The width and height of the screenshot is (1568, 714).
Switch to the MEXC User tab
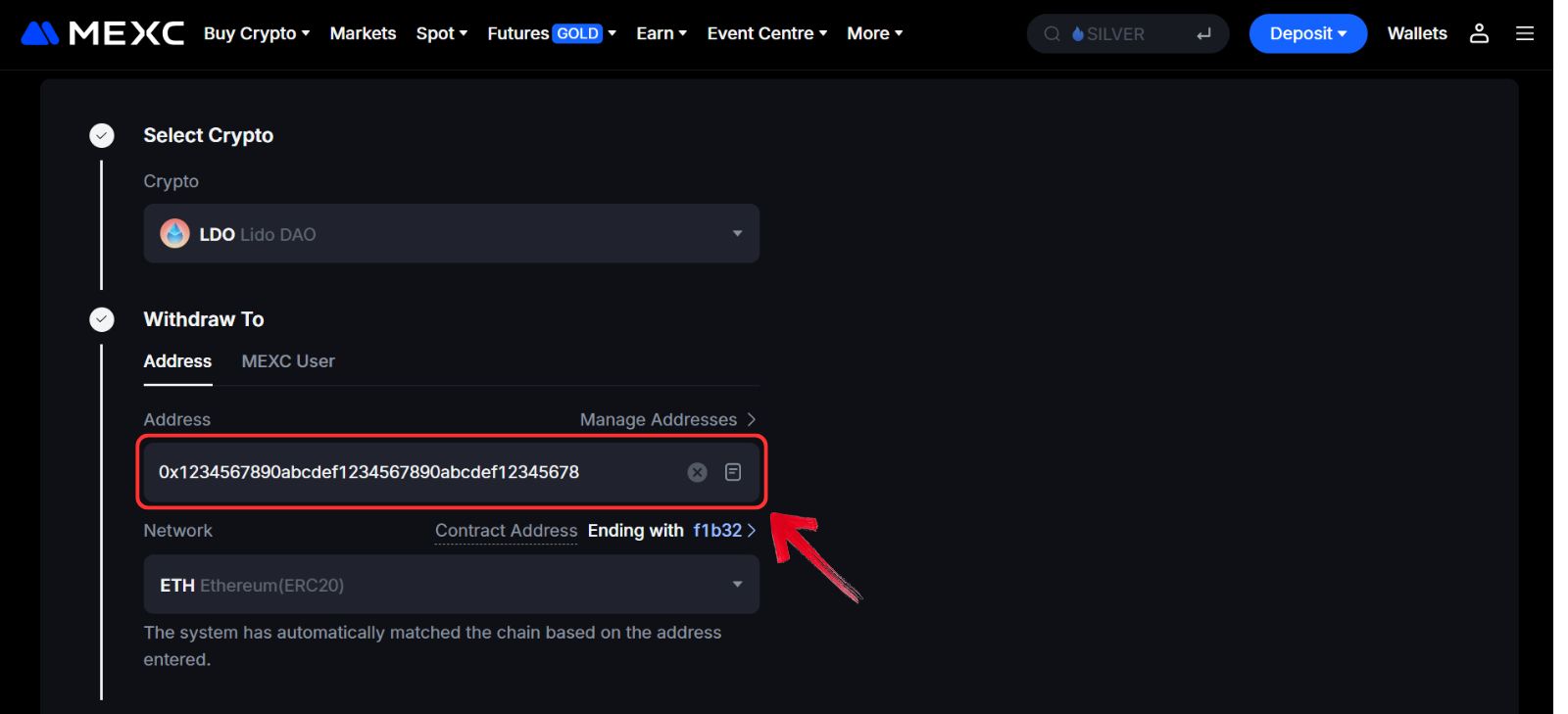coord(288,361)
